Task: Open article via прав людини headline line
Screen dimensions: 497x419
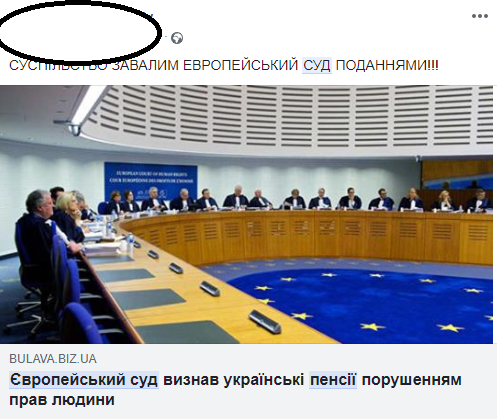Action: [x=62, y=399]
